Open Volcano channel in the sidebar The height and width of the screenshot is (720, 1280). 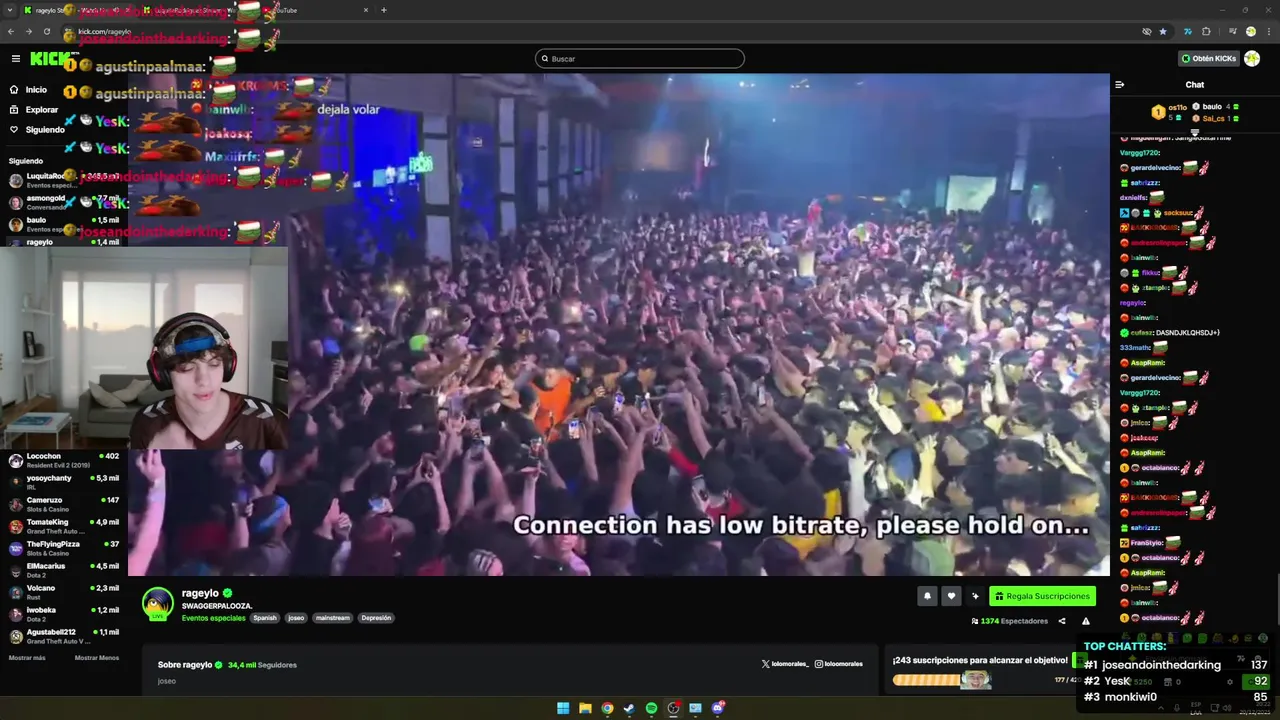tap(64, 592)
